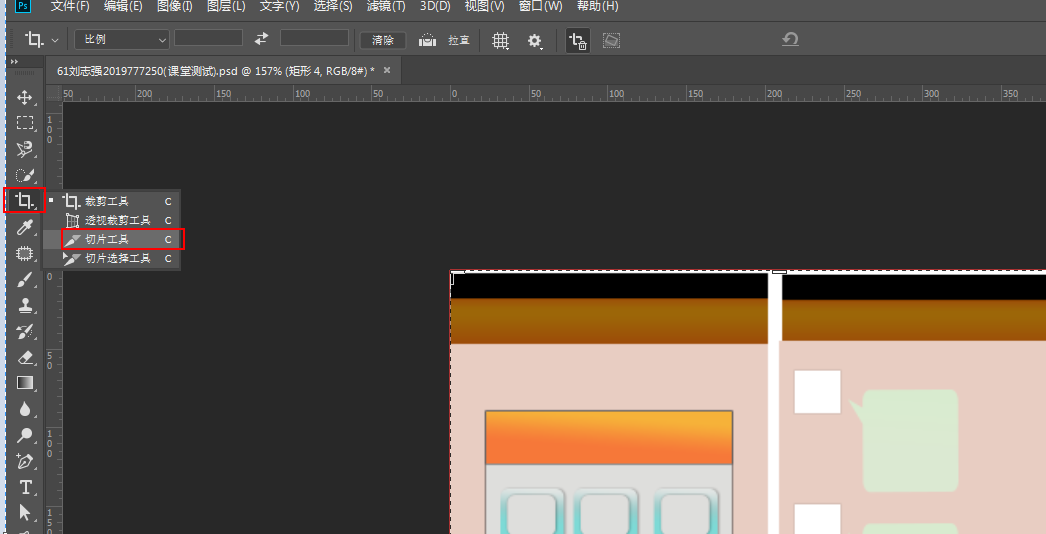Select the Gradient tool

[x=25, y=383]
